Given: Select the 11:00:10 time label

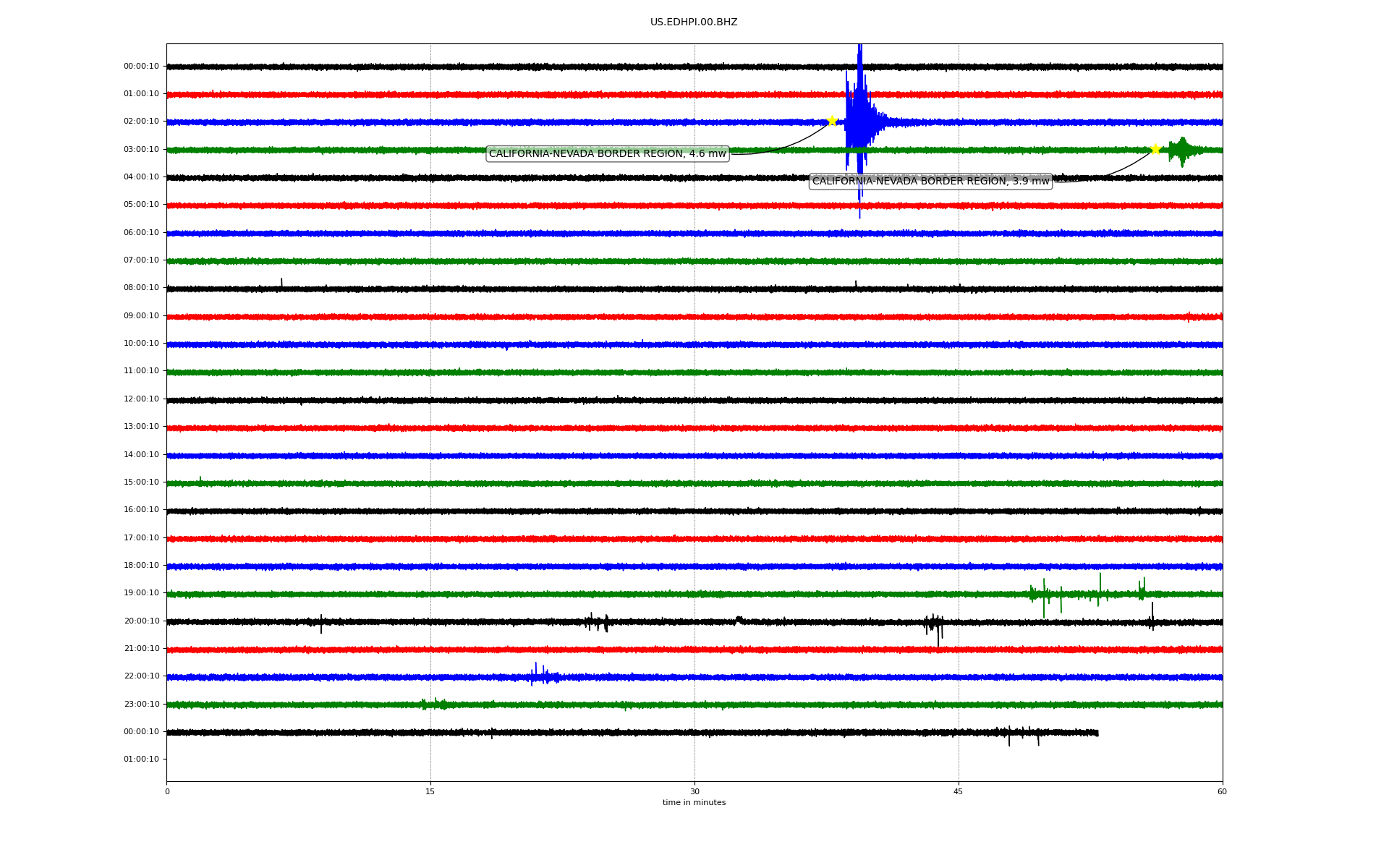Looking at the screenshot, I should (x=141, y=371).
